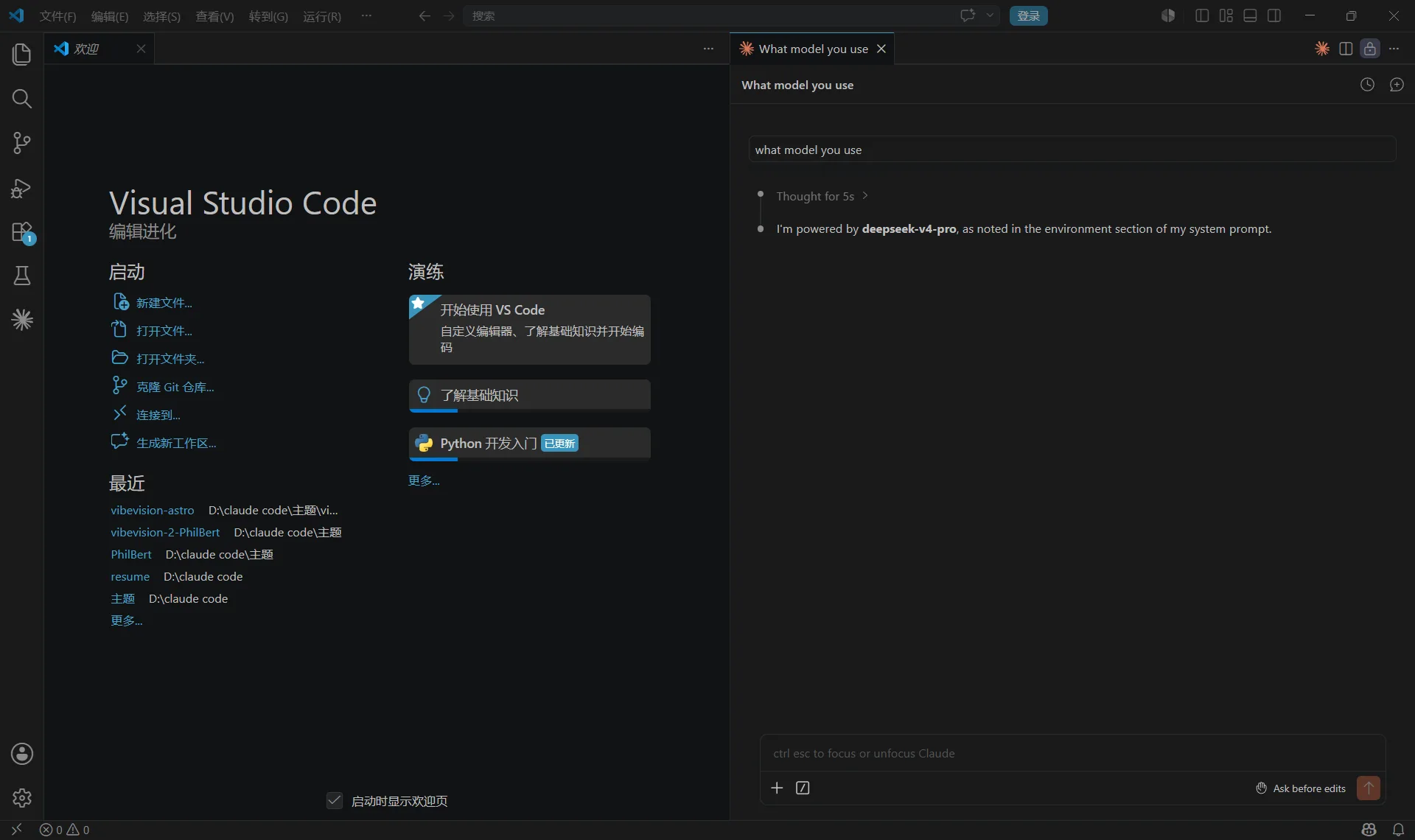The height and width of the screenshot is (840, 1415).
Task: Open the 查看(V) menu
Action: click(214, 16)
